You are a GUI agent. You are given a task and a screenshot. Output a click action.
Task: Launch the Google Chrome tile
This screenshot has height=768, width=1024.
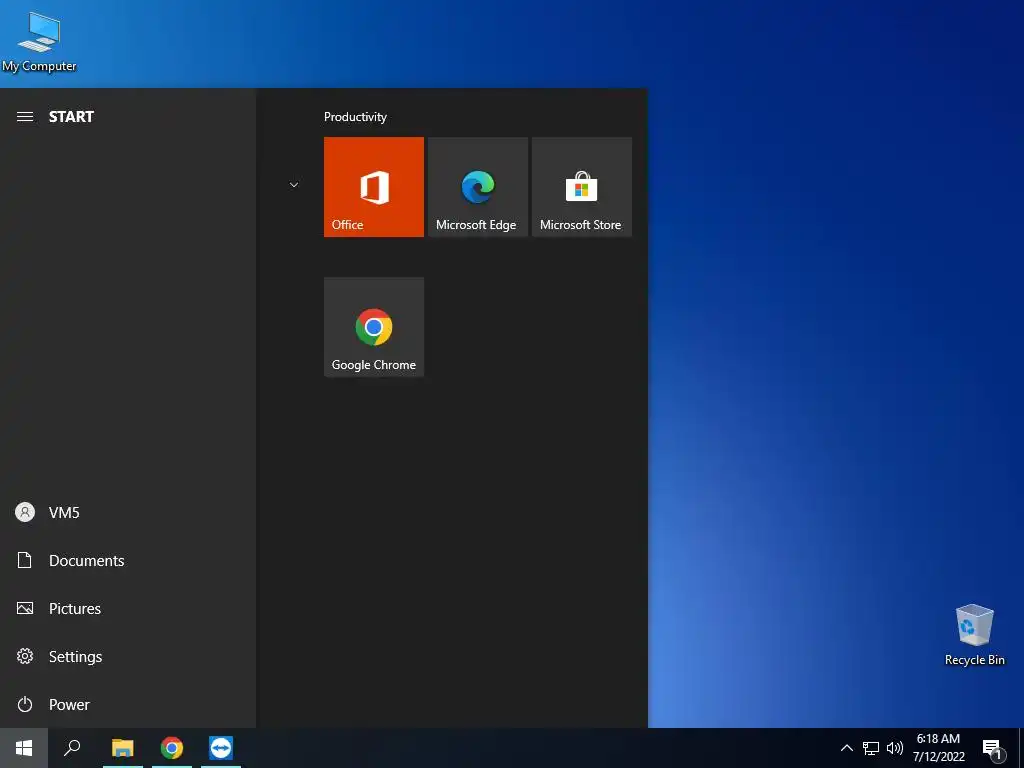coord(374,327)
